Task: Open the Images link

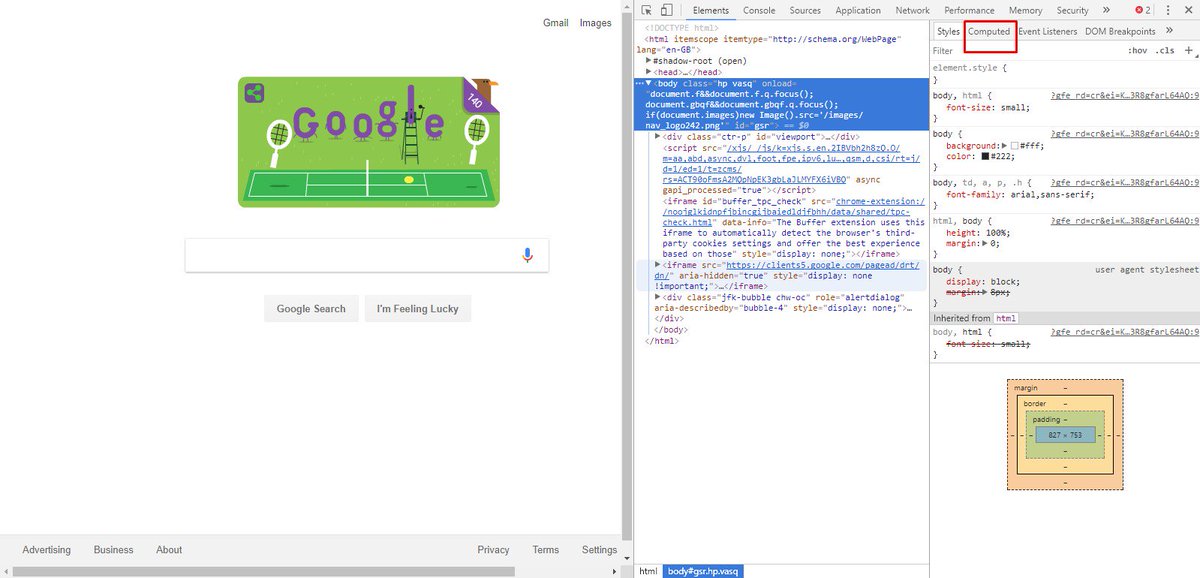Action: click(x=596, y=23)
